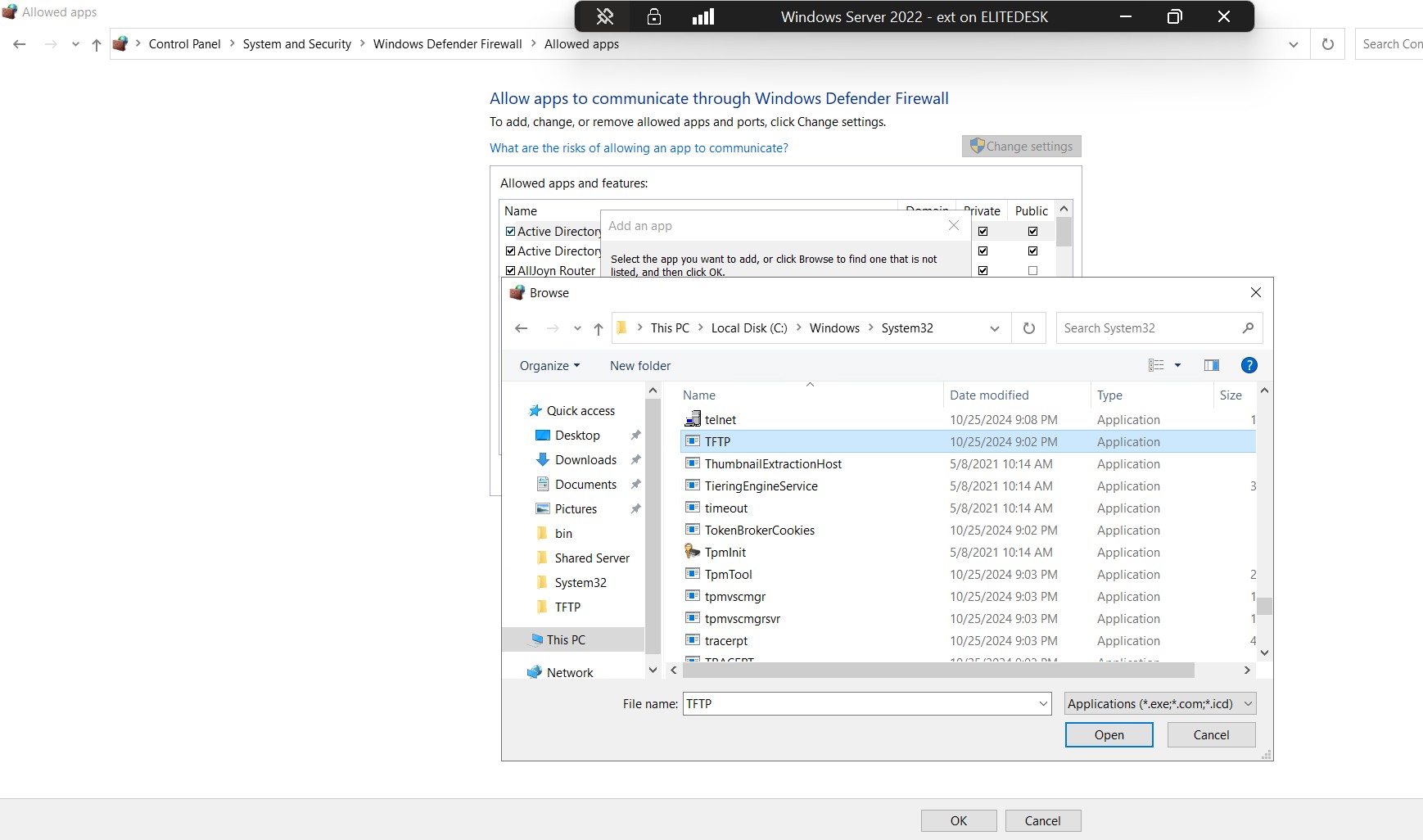Select Network in the navigation pane
Screen dimensions: 1423x840
[x=570, y=673]
